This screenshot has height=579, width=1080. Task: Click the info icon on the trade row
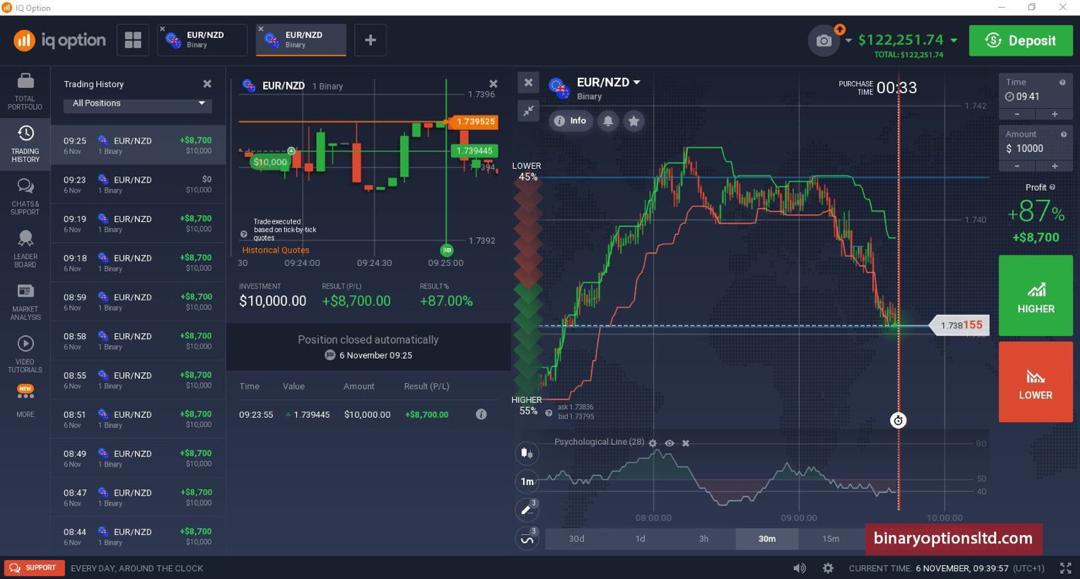481,414
